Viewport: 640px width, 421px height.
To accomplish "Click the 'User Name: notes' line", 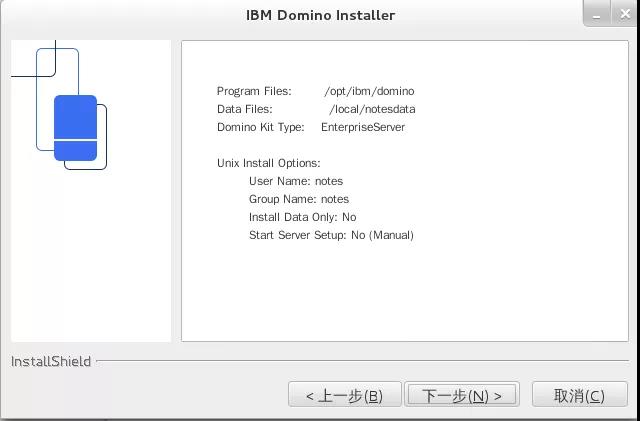I will pyautogui.click(x=296, y=181).
